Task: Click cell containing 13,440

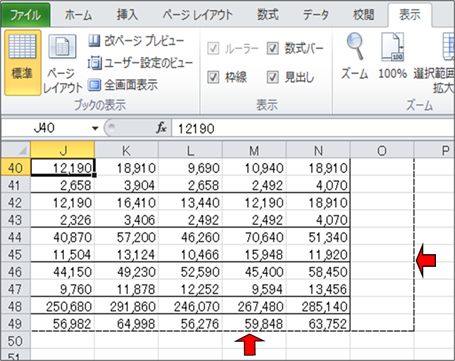Action: 190,202
